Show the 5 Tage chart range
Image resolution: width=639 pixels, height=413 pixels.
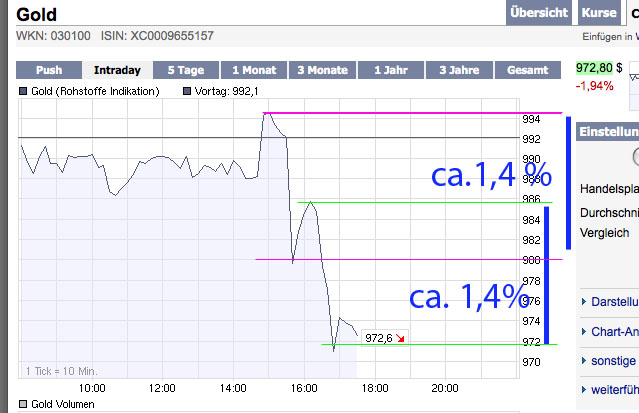tap(187, 70)
